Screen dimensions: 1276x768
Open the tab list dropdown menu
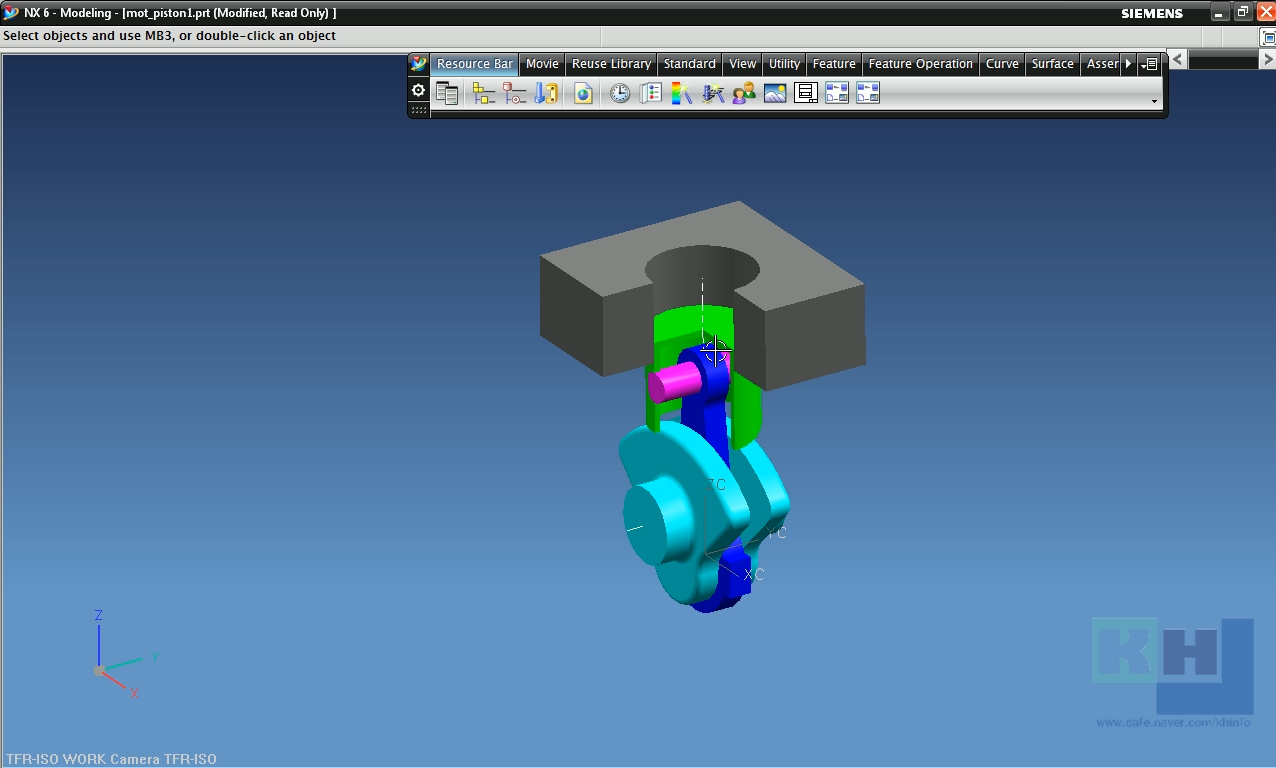[1149, 64]
